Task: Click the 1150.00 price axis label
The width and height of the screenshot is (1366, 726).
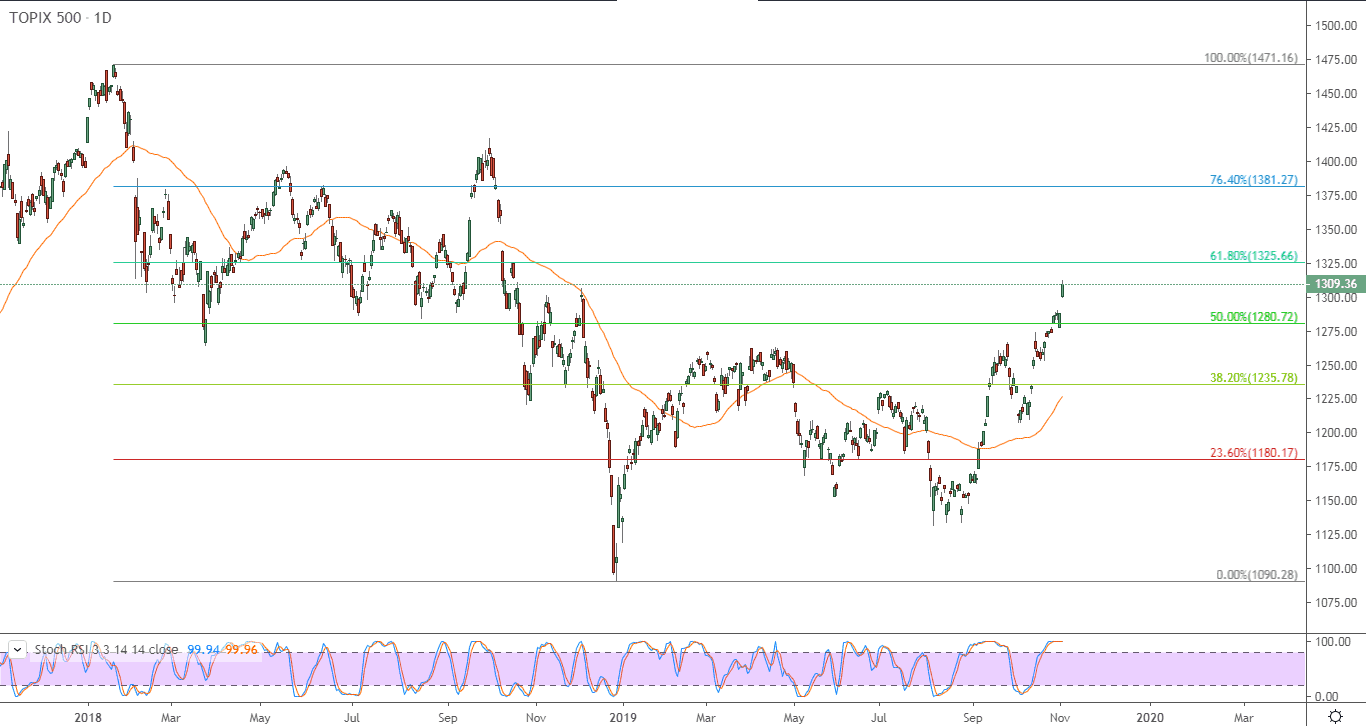Action: tap(1337, 500)
